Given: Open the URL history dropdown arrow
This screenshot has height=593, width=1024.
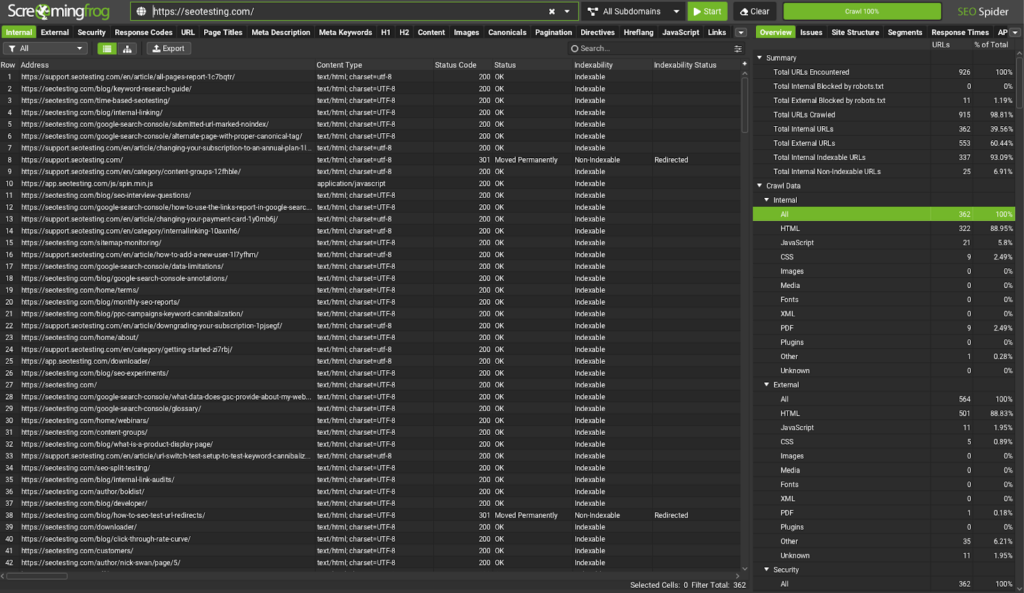Looking at the screenshot, I should point(567,11).
